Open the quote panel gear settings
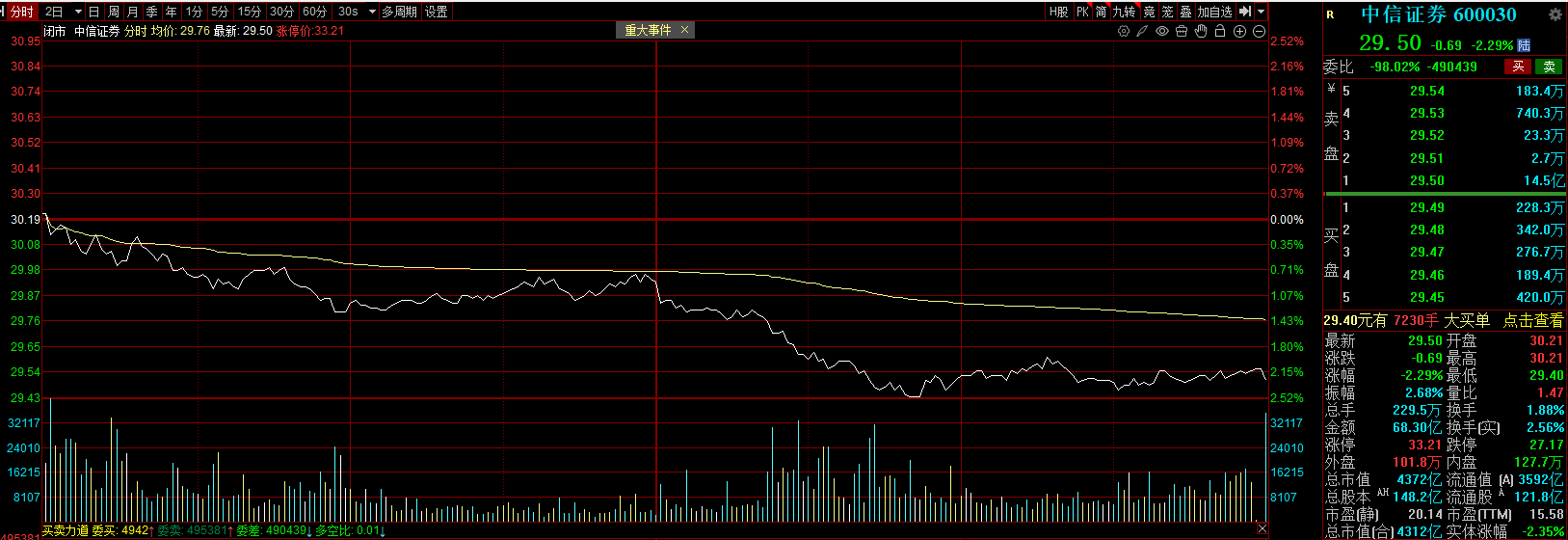 [1555, 14]
